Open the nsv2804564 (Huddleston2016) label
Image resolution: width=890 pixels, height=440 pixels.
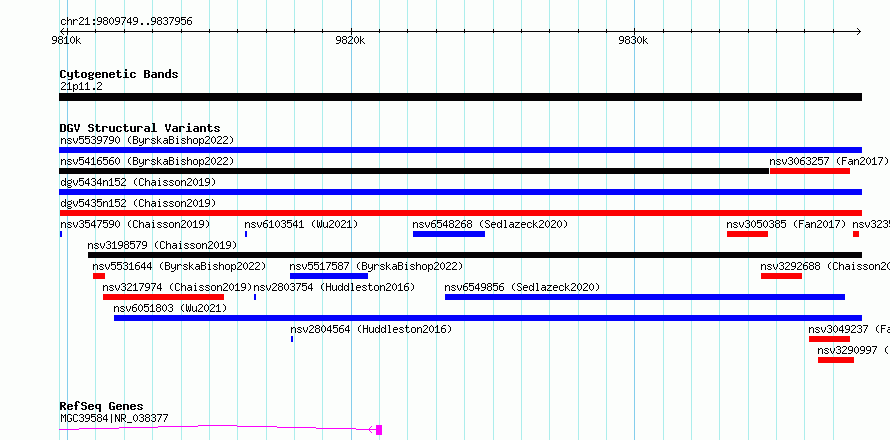click(x=371, y=329)
